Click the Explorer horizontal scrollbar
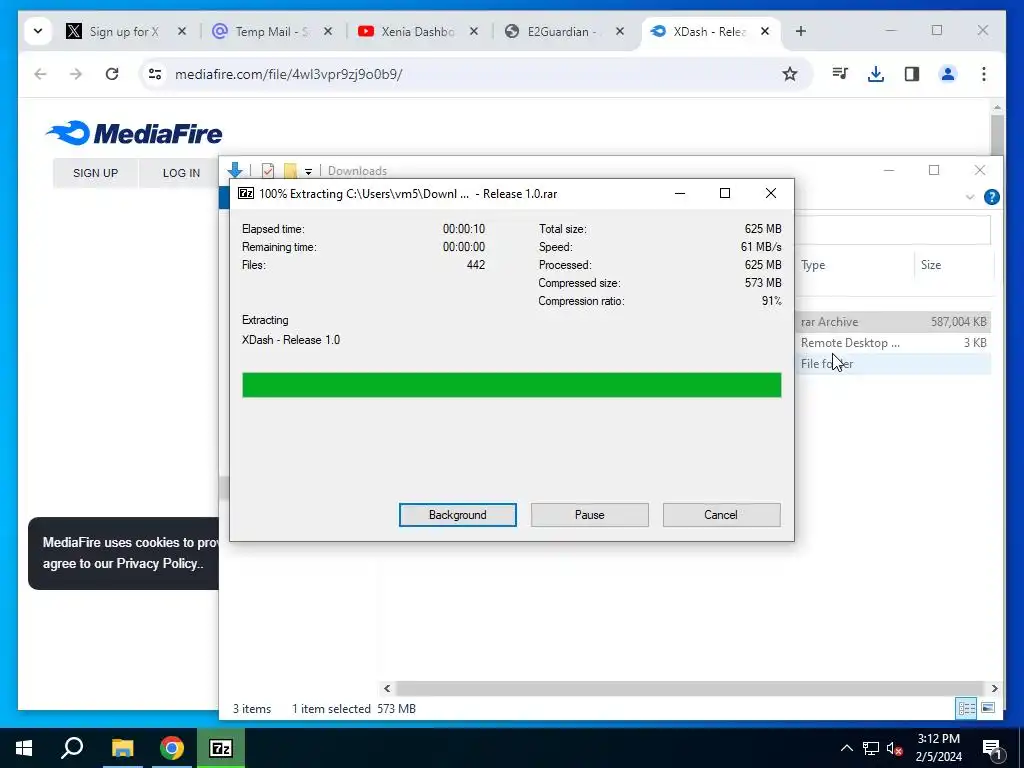The height and width of the screenshot is (768, 1024). click(689, 688)
